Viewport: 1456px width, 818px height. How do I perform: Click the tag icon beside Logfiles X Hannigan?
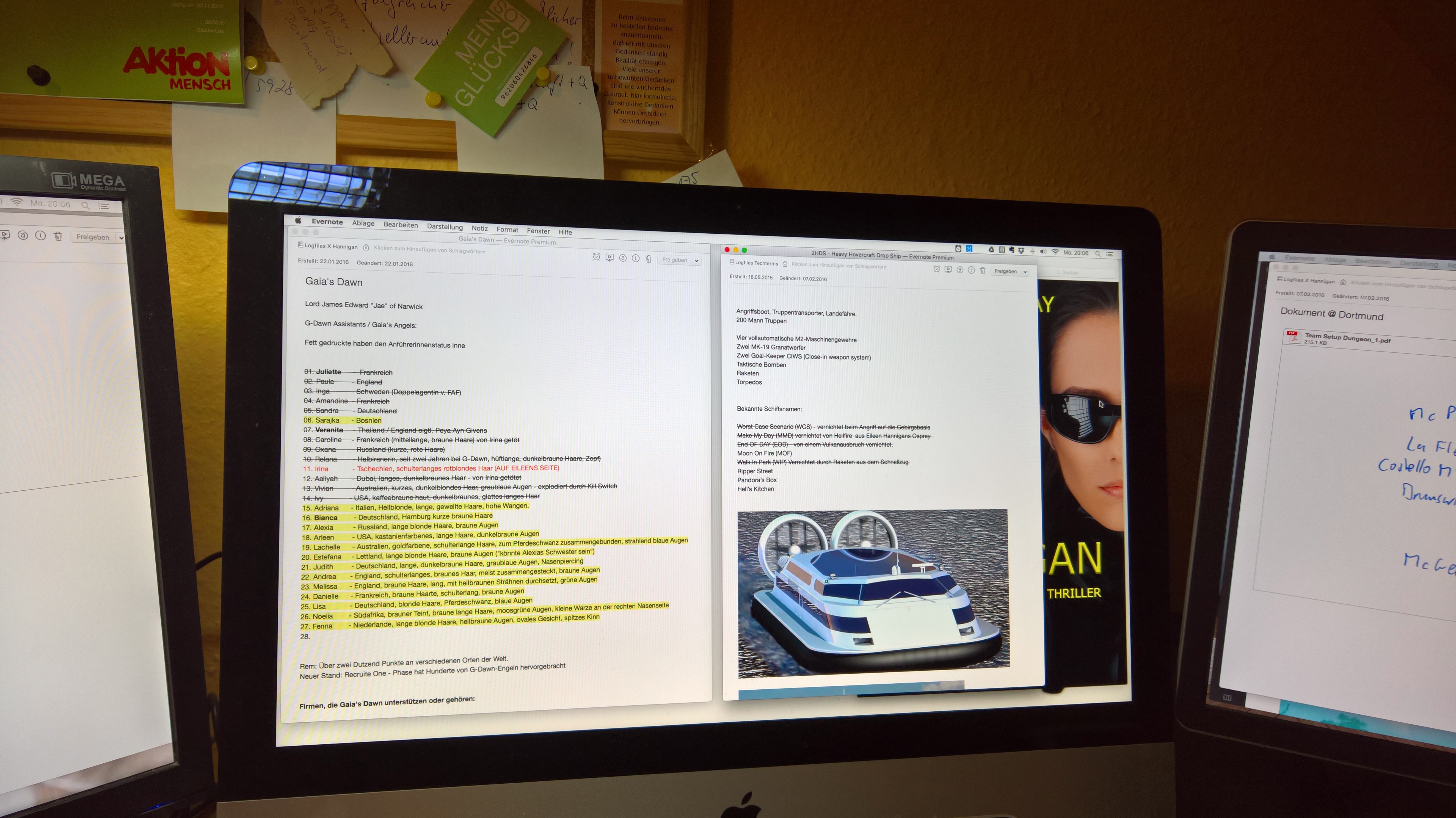click(x=366, y=247)
